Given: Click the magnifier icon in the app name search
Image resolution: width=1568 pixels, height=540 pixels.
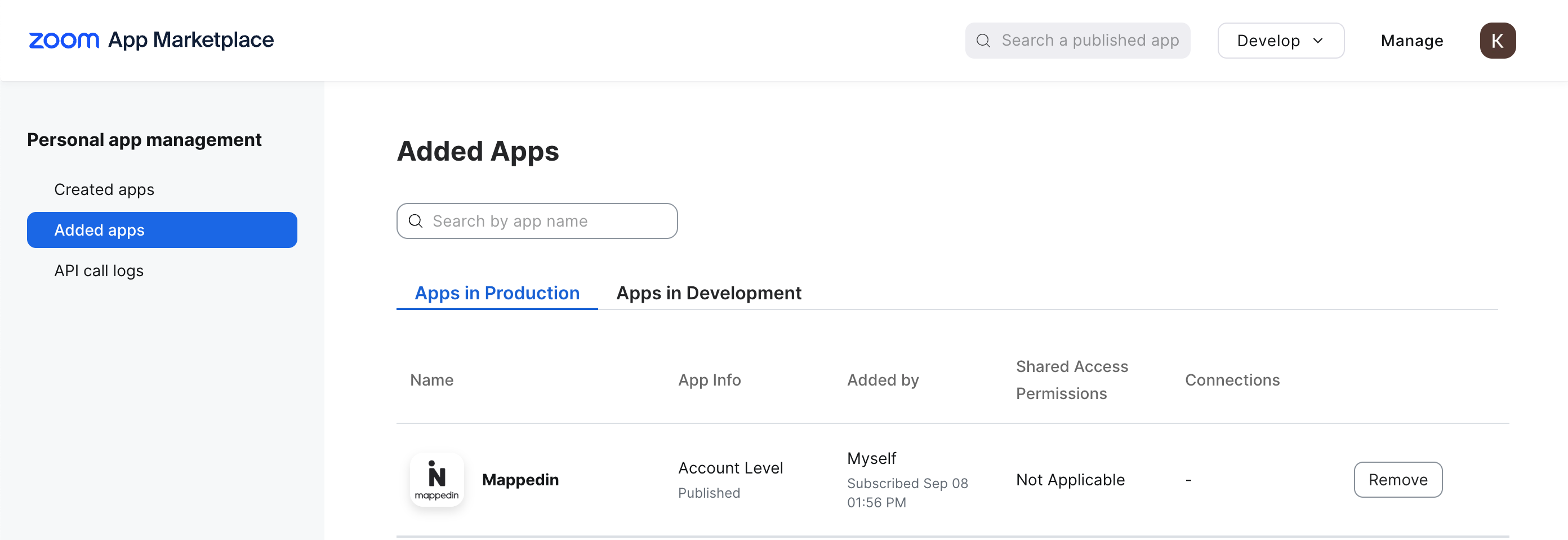Looking at the screenshot, I should click(416, 220).
